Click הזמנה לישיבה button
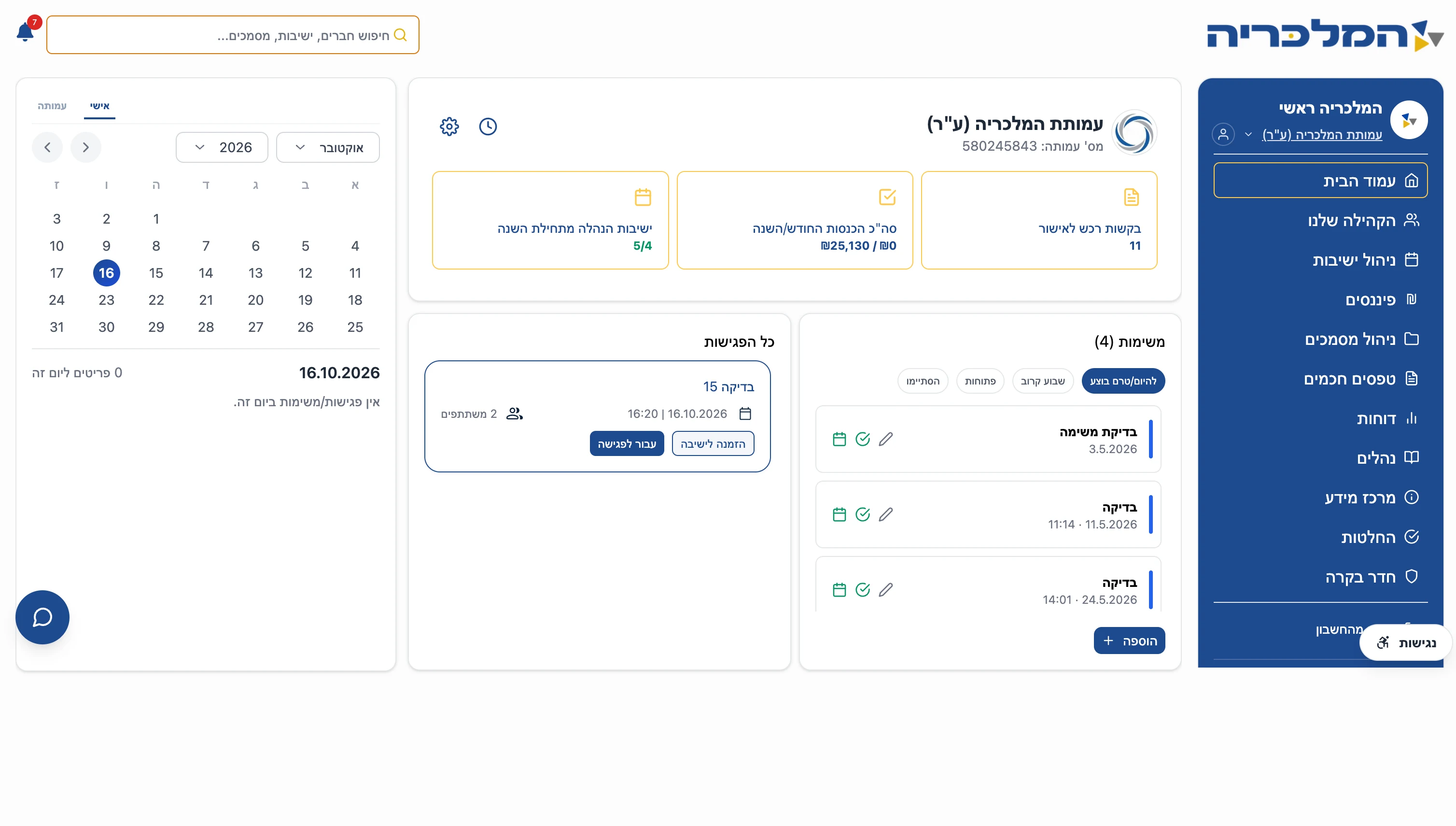Viewport: 1456px width, 826px height. pyautogui.click(x=713, y=443)
